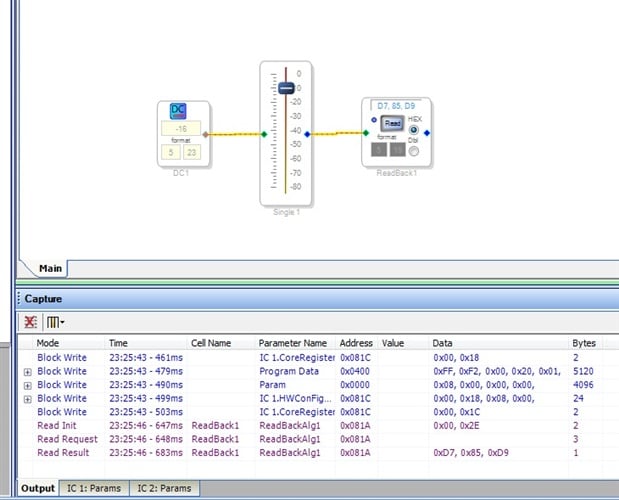Click the ReadBack1 first grey format field
The width and height of the screenshot is (619, 500).
(x=379, y=150)
